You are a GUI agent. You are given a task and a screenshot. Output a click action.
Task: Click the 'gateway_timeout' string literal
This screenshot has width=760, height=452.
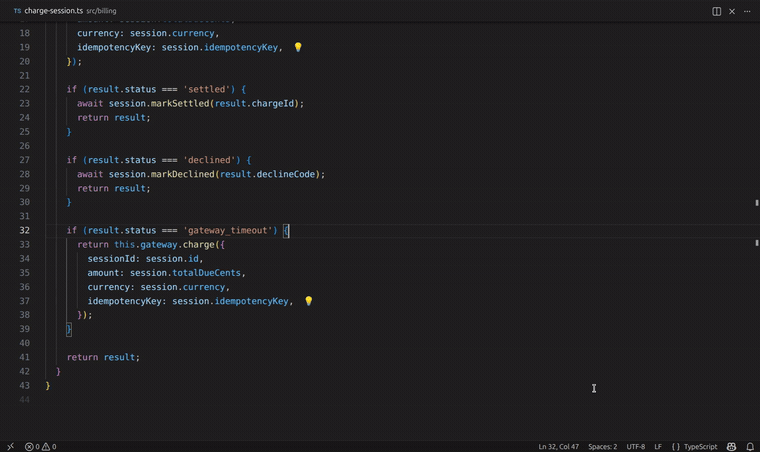pyautogui.click(x=230, y=230)
